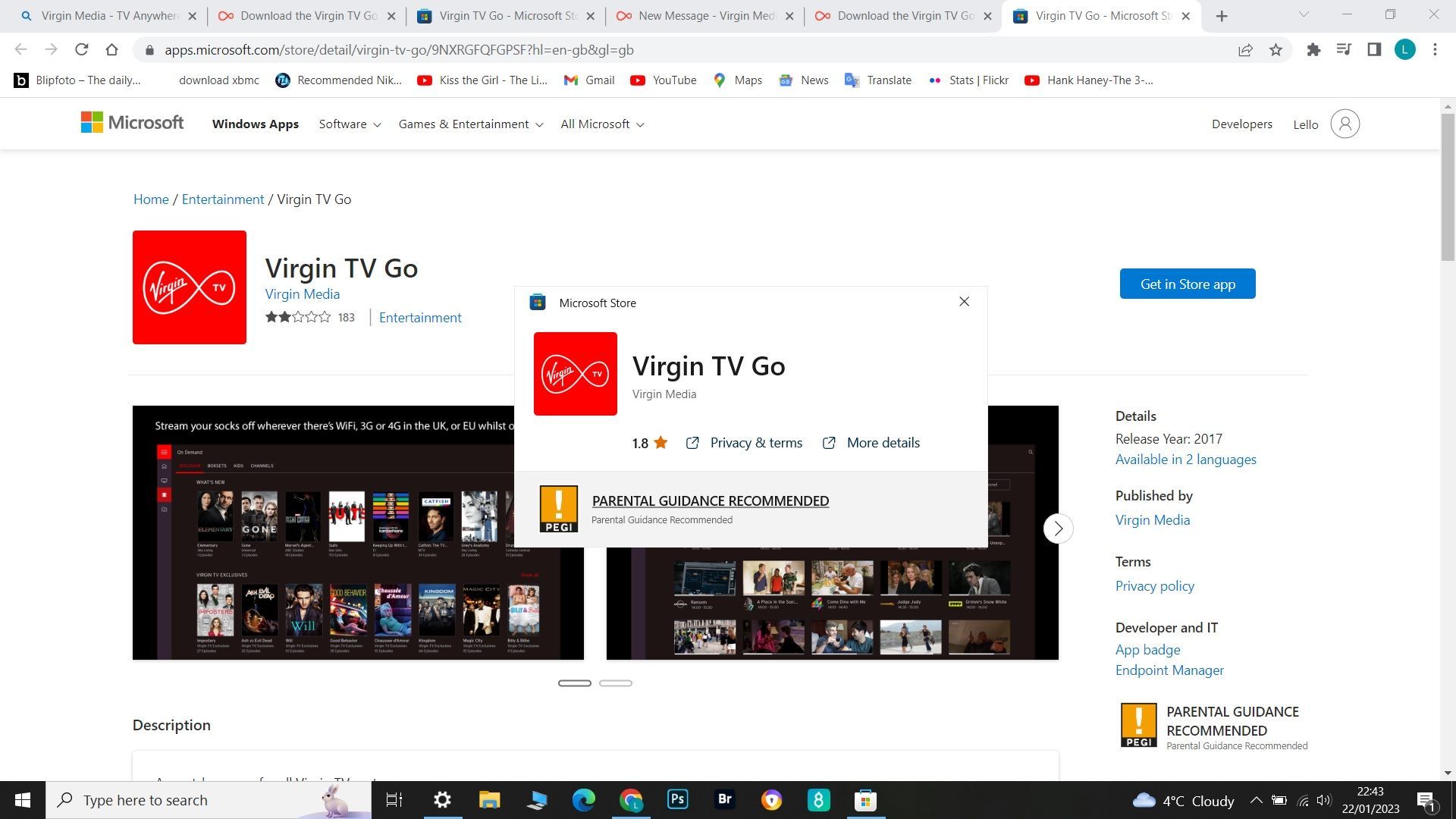Click the speaker icon in system tray
The image size is (1456, 819).
point(1324,800)
